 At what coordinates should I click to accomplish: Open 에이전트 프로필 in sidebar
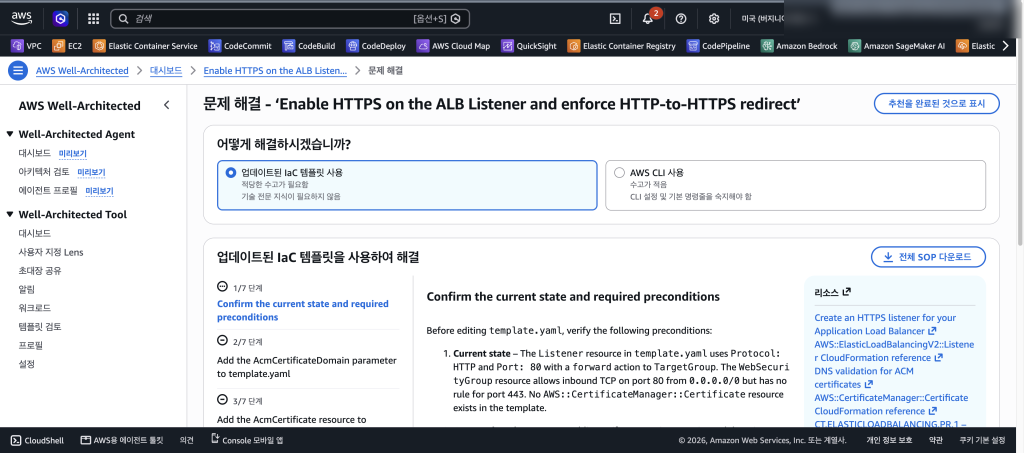48,191
